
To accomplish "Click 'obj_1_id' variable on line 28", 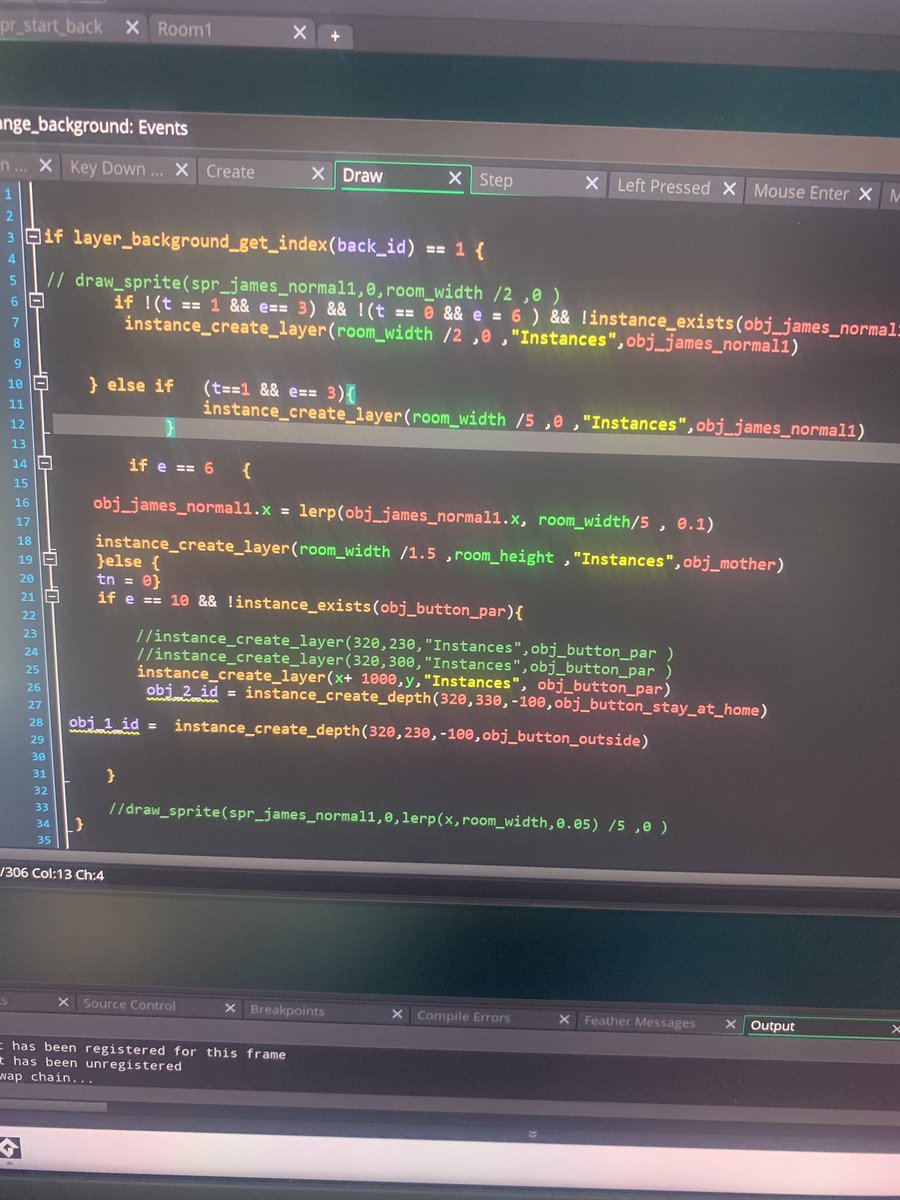I will (106, 723).
